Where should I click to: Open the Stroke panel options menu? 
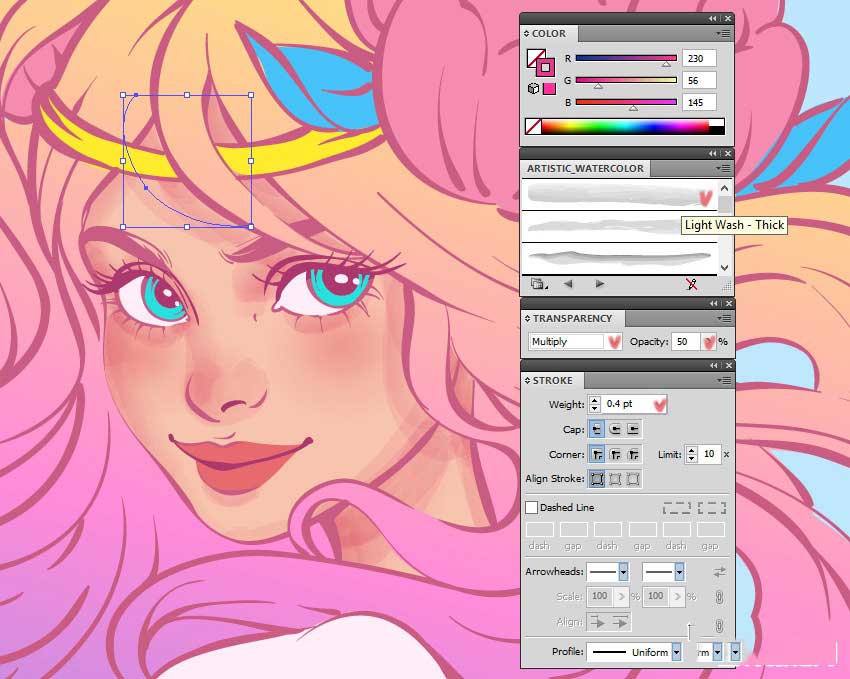click(723, 380)
